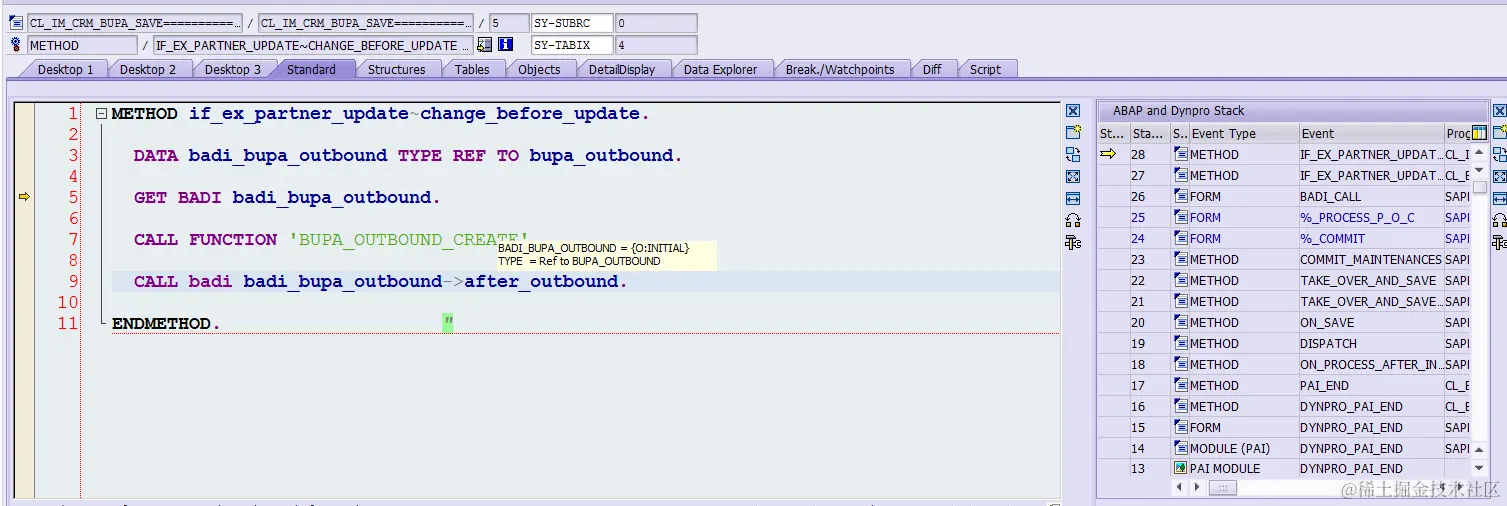Open the Tables tab
The image size is (1507, 506).
click(x=472, y=69)
